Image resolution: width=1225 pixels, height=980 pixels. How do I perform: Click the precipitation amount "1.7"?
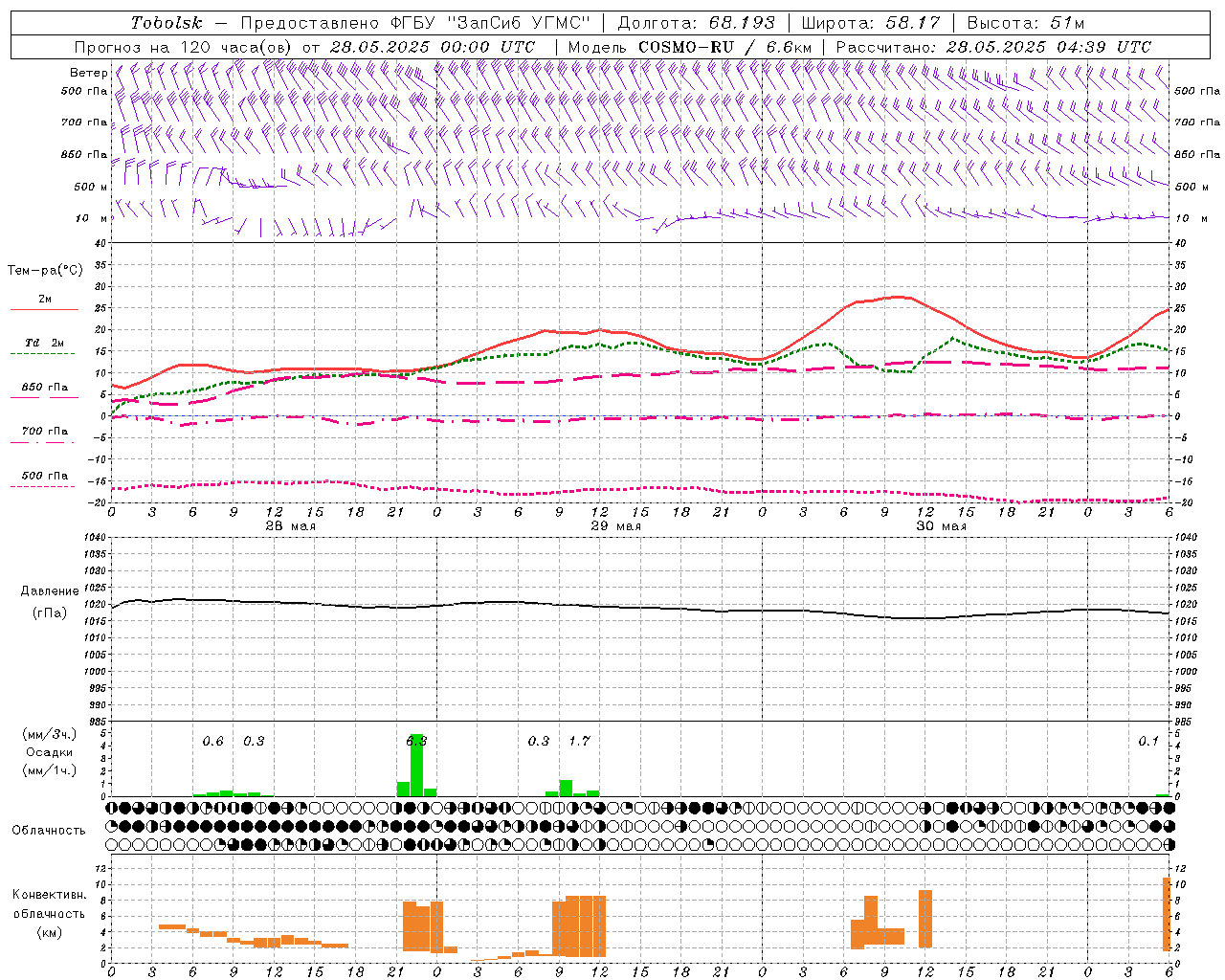[x=579, y=742]
